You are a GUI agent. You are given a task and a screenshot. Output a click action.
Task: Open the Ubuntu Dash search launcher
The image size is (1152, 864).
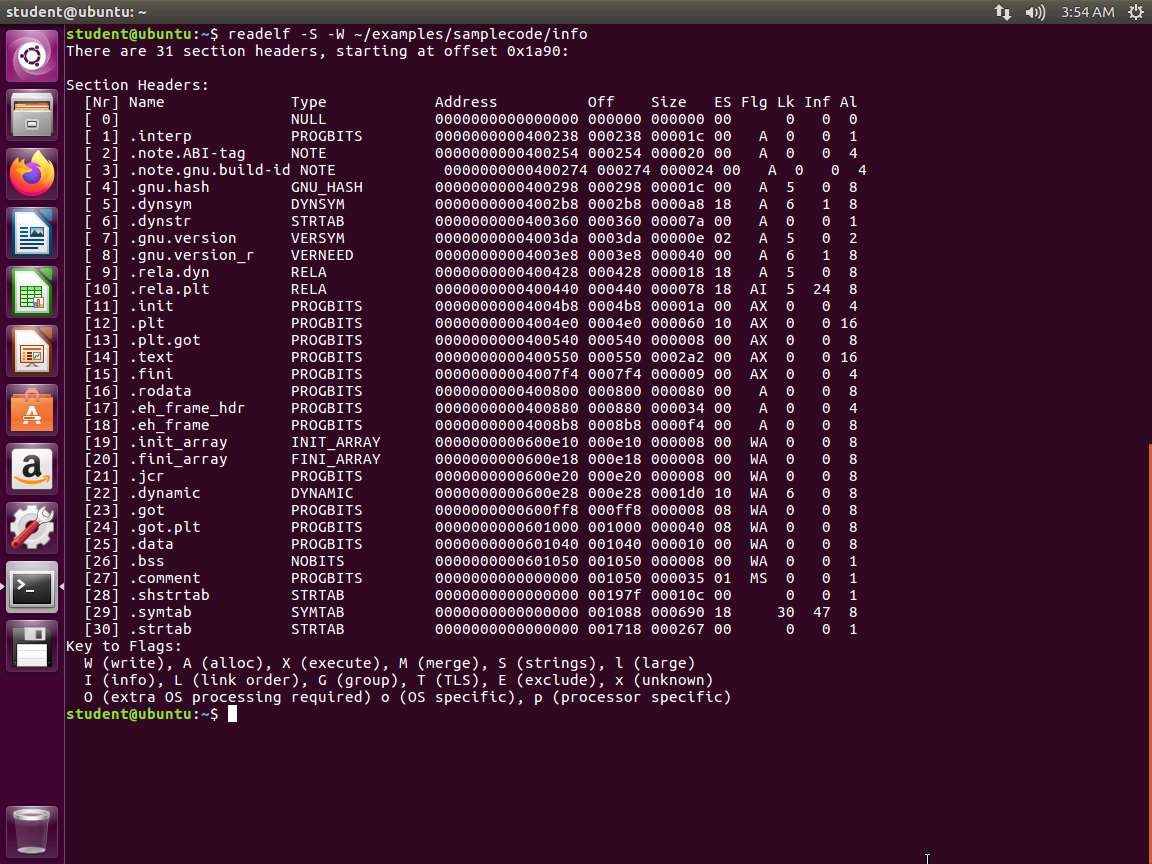coord(32,56)
